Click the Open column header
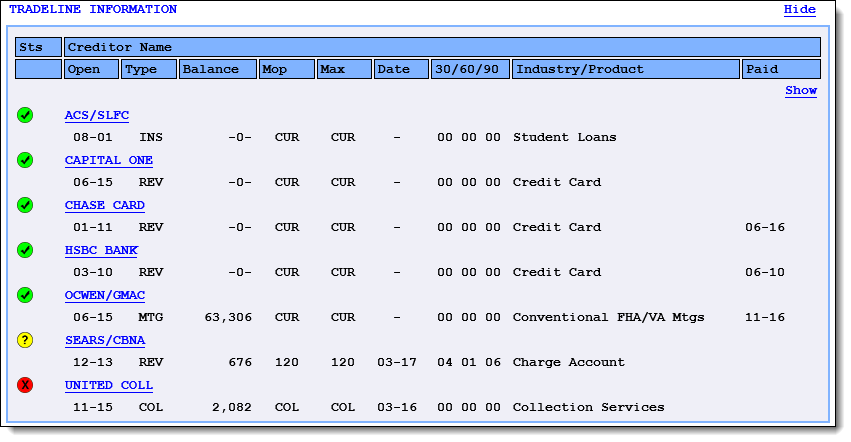851x442 pixels. tap(91, 70)
